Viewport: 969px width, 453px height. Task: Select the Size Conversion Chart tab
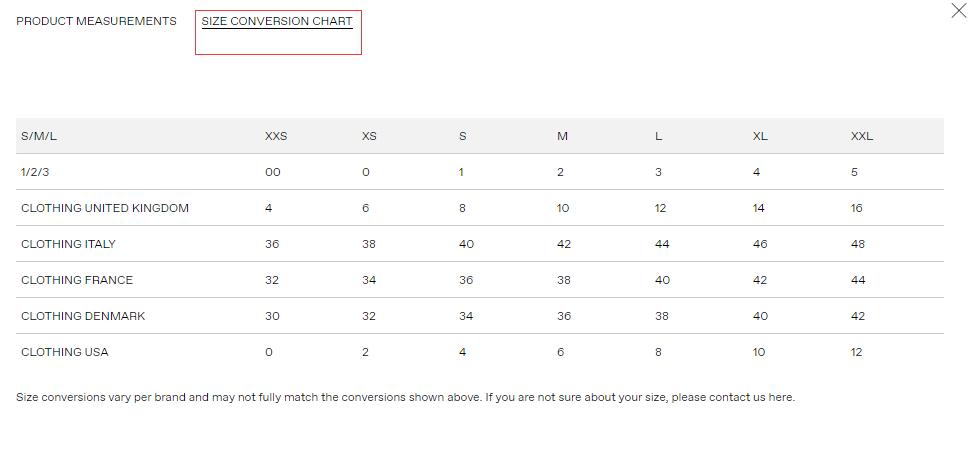point(277,21)
